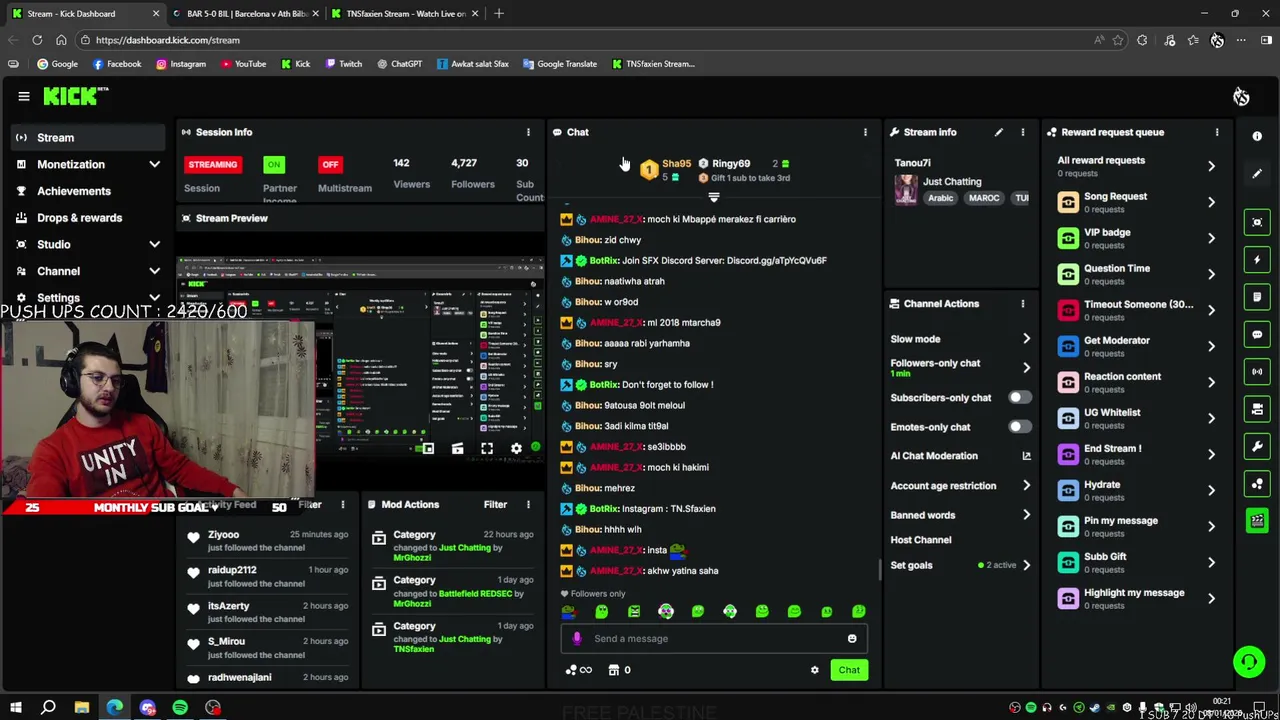Expand All reward requests arrow
Image resolution: width=1280 pixels, height=720 pixels.
1211,166
